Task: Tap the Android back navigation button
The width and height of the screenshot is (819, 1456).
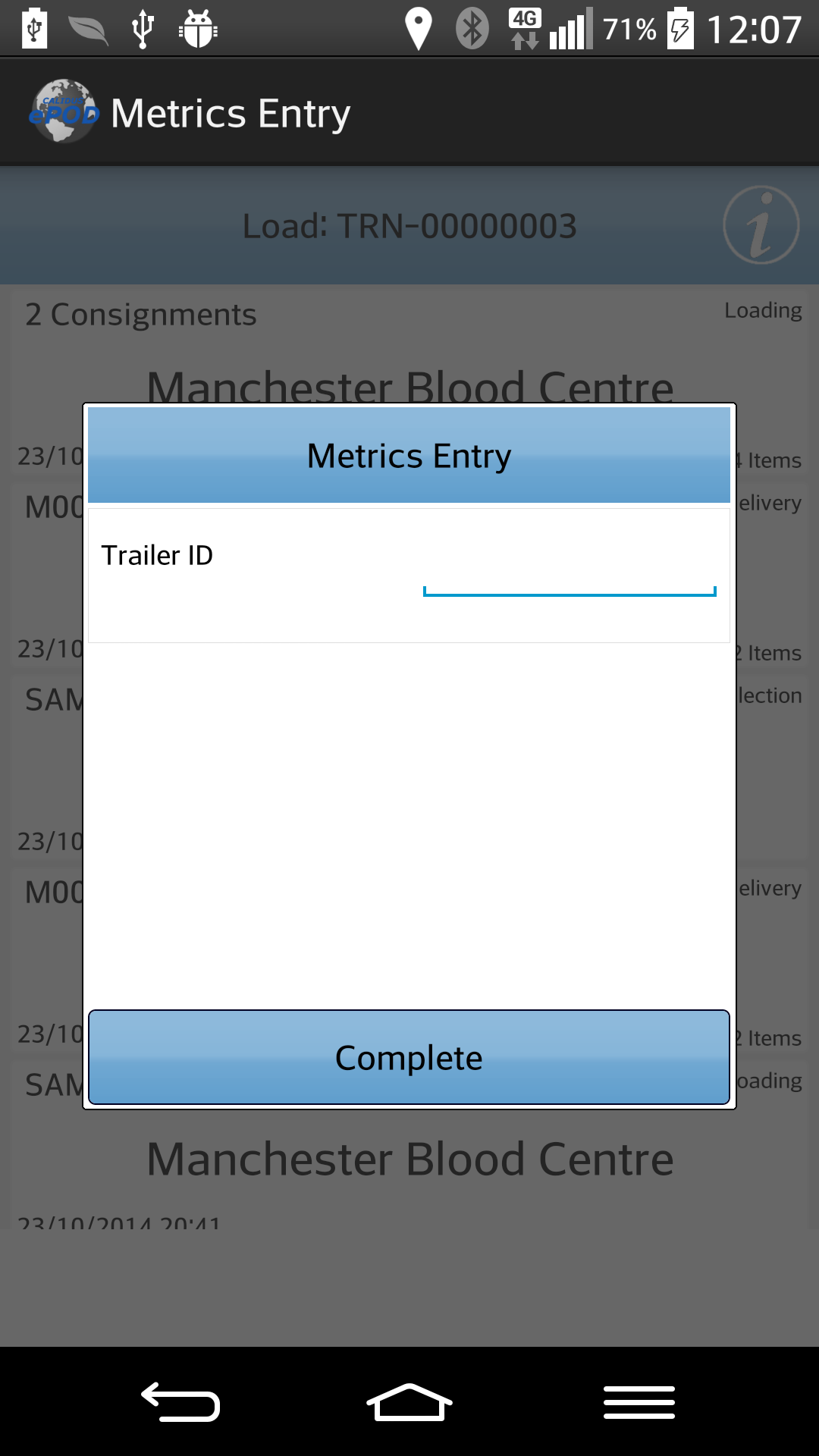Action: tap(180, 1401)
